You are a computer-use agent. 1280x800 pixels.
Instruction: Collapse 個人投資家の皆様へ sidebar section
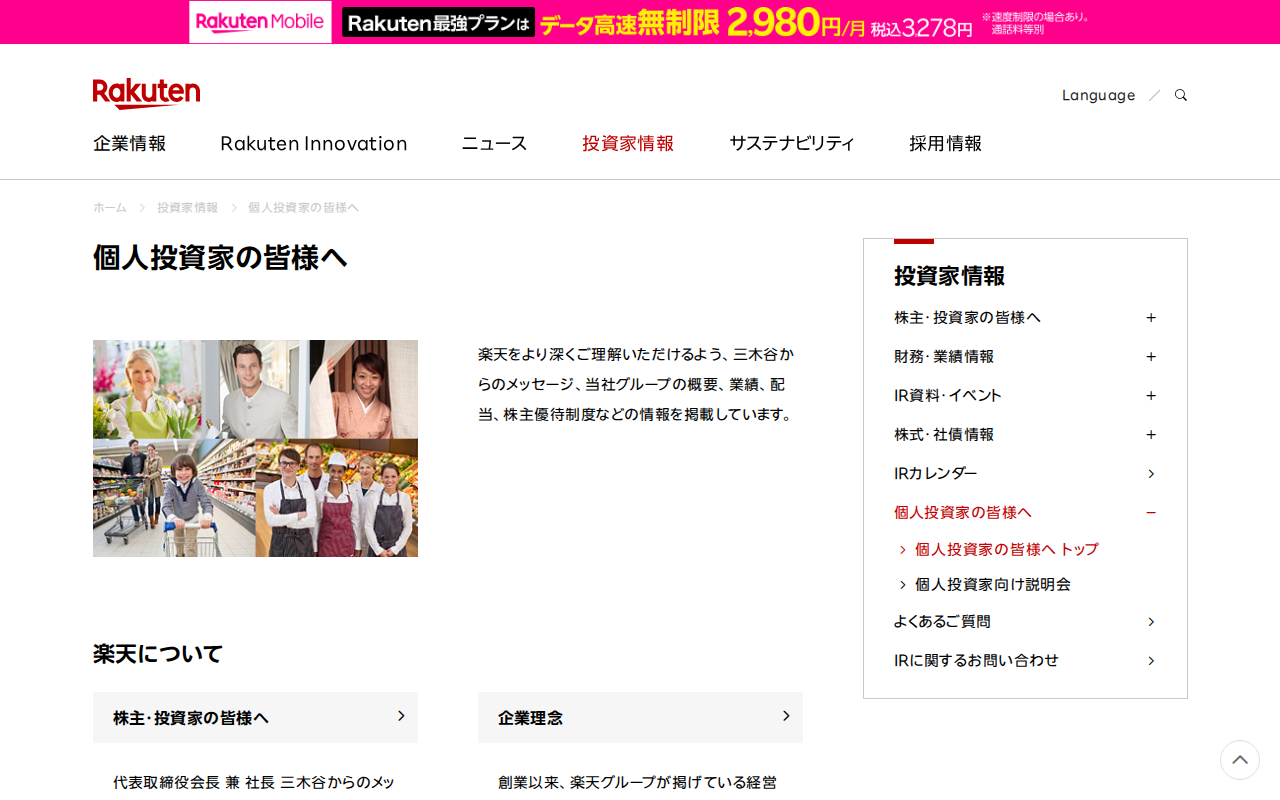pos(1151,513)
